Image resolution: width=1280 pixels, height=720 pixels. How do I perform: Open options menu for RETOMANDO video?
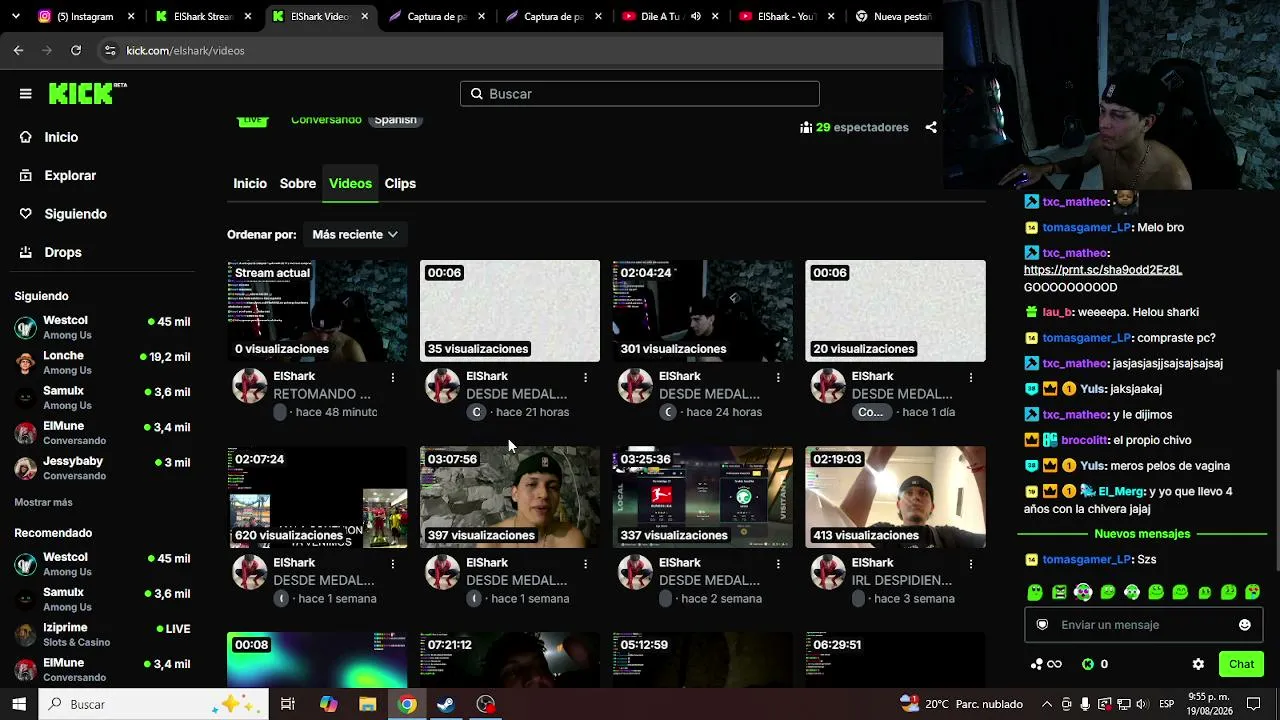(393, 377)
